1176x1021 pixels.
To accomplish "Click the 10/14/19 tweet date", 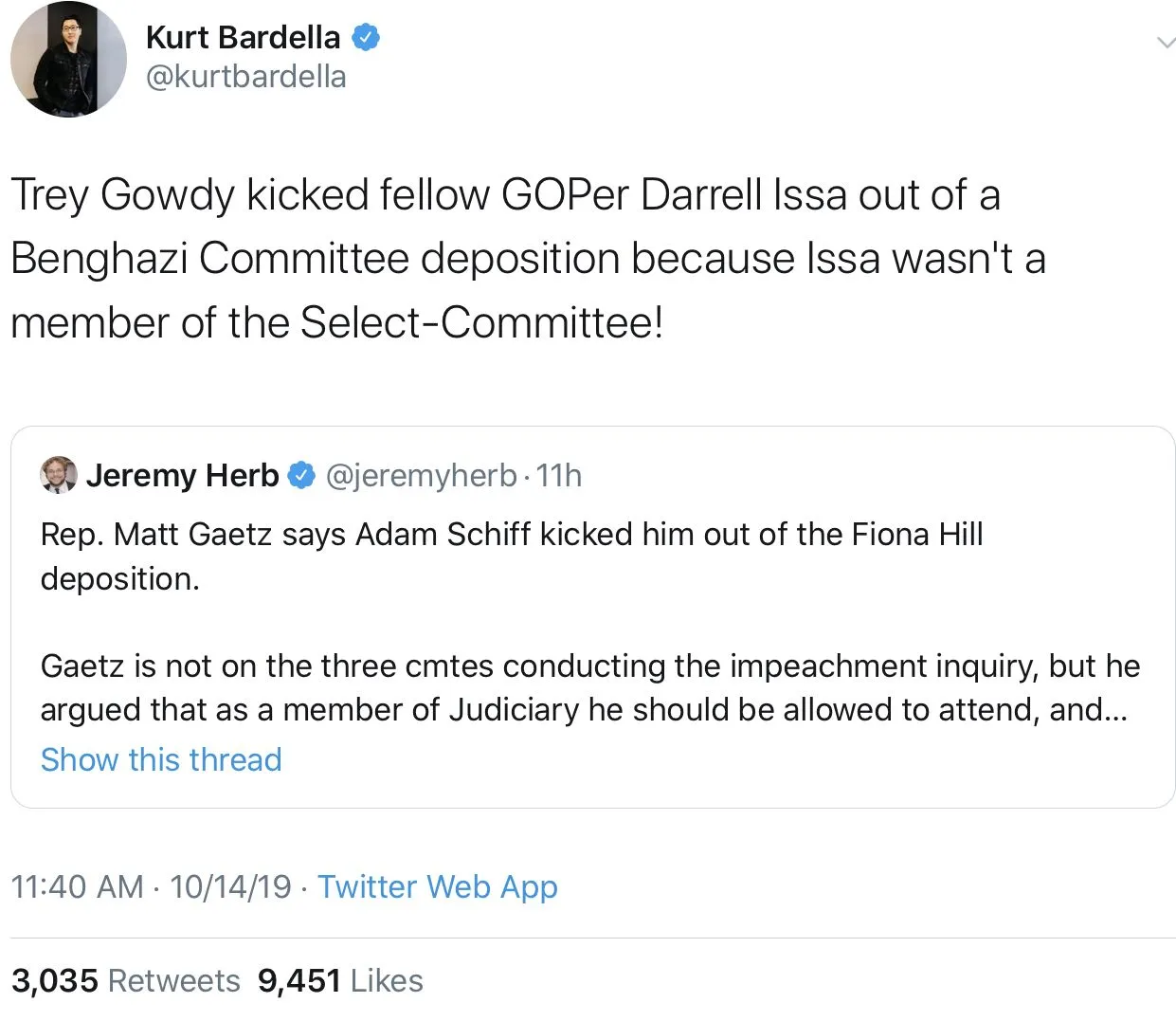I will pyautogui.click(x=230, y=886).
